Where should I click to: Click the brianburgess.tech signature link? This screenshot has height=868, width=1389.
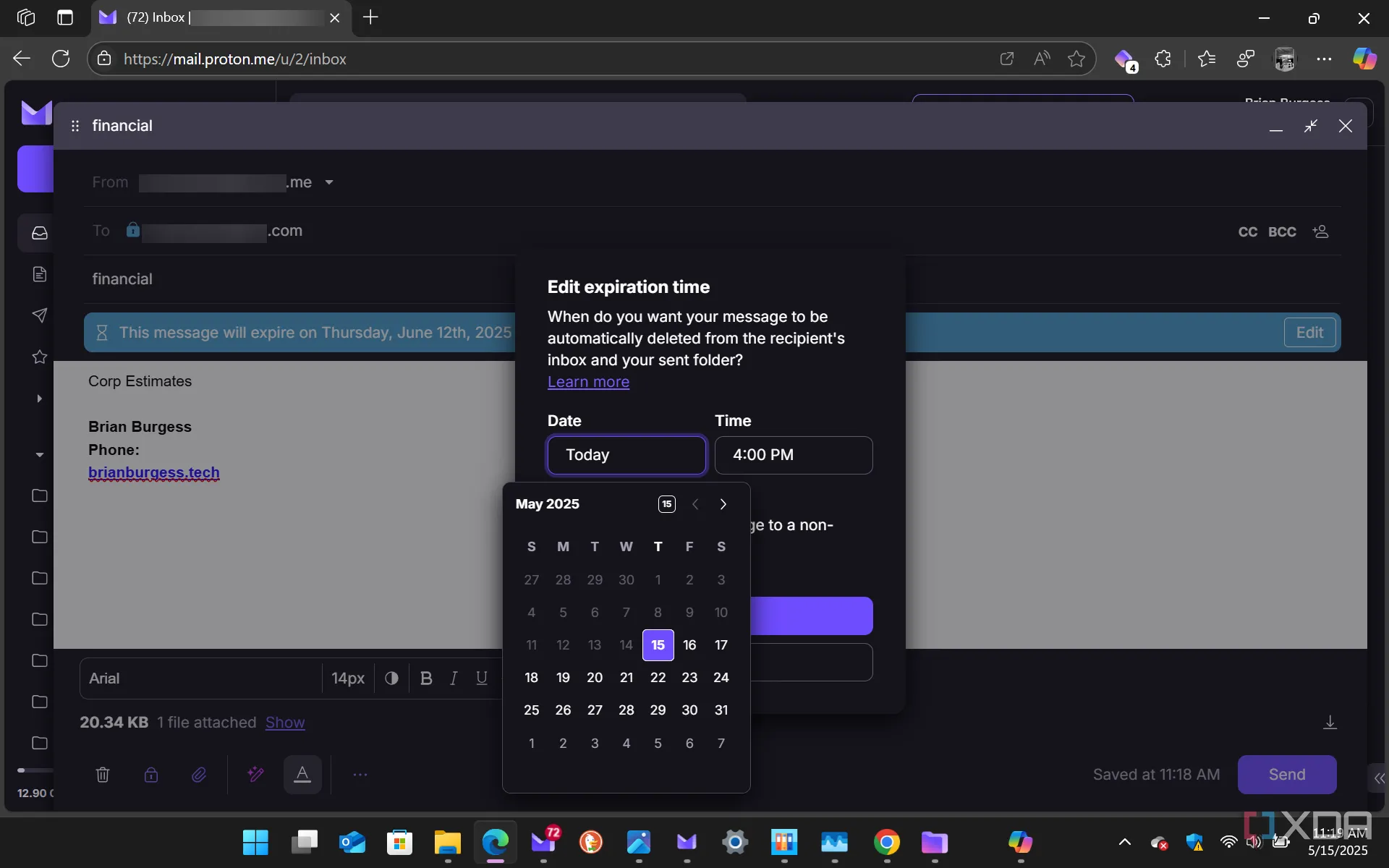pos(153,472)
